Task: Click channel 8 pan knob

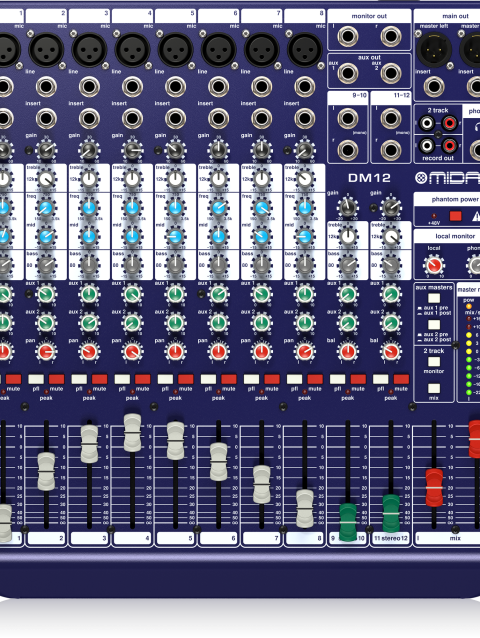Action: [305, 352]
